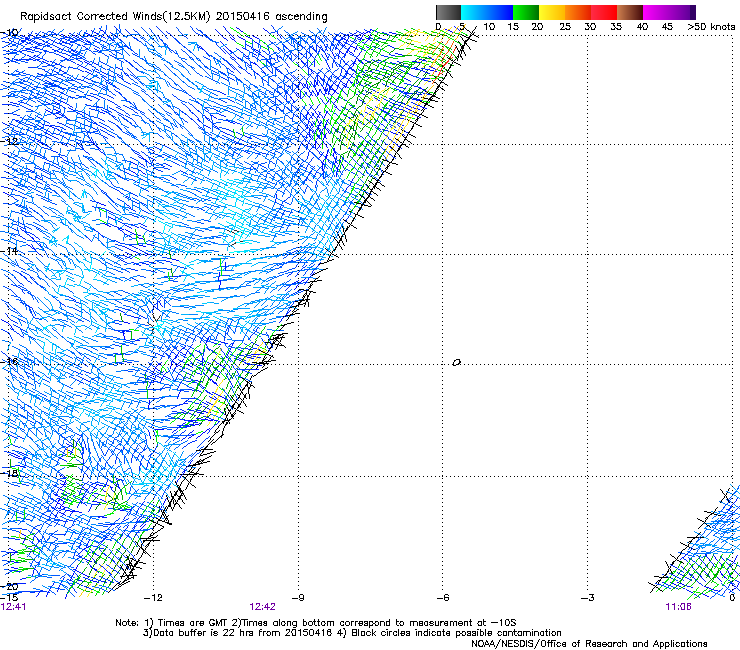The height and width of the screenshot is (650, 740).
Task: Click the yellow 20-25 knots legend segment
Action: click(x=552, y=12)
